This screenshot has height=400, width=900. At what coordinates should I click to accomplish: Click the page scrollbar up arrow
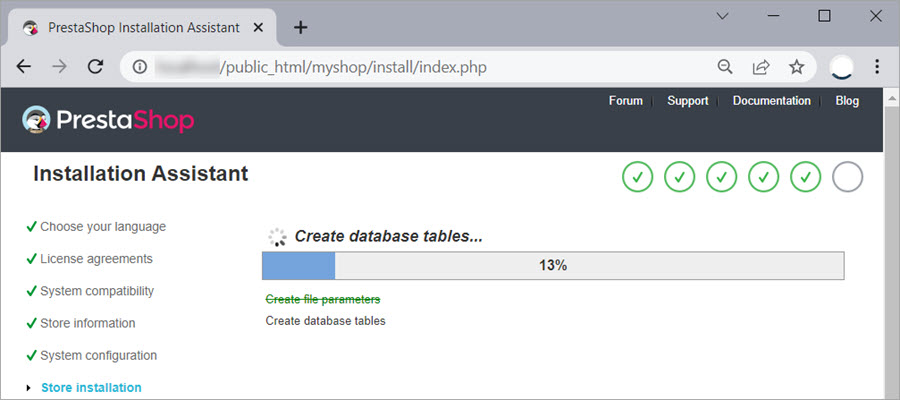click(x=891, y=97)
